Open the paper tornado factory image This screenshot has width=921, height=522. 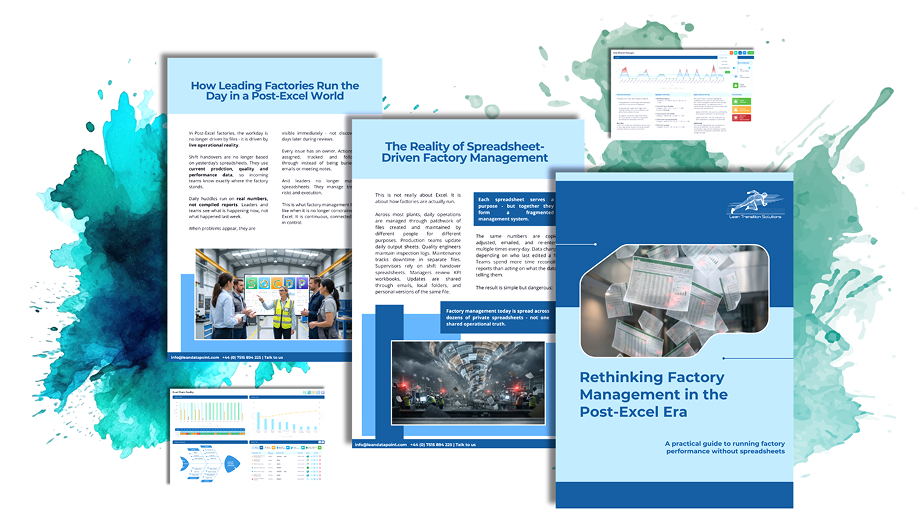(x=468, y=382)
